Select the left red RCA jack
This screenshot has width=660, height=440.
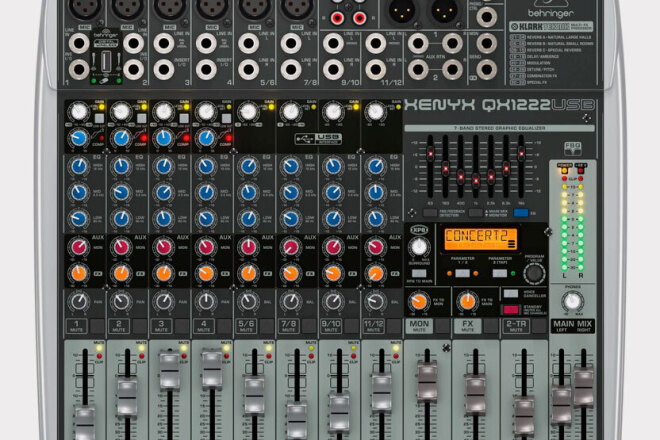click(x=337, y=18)
